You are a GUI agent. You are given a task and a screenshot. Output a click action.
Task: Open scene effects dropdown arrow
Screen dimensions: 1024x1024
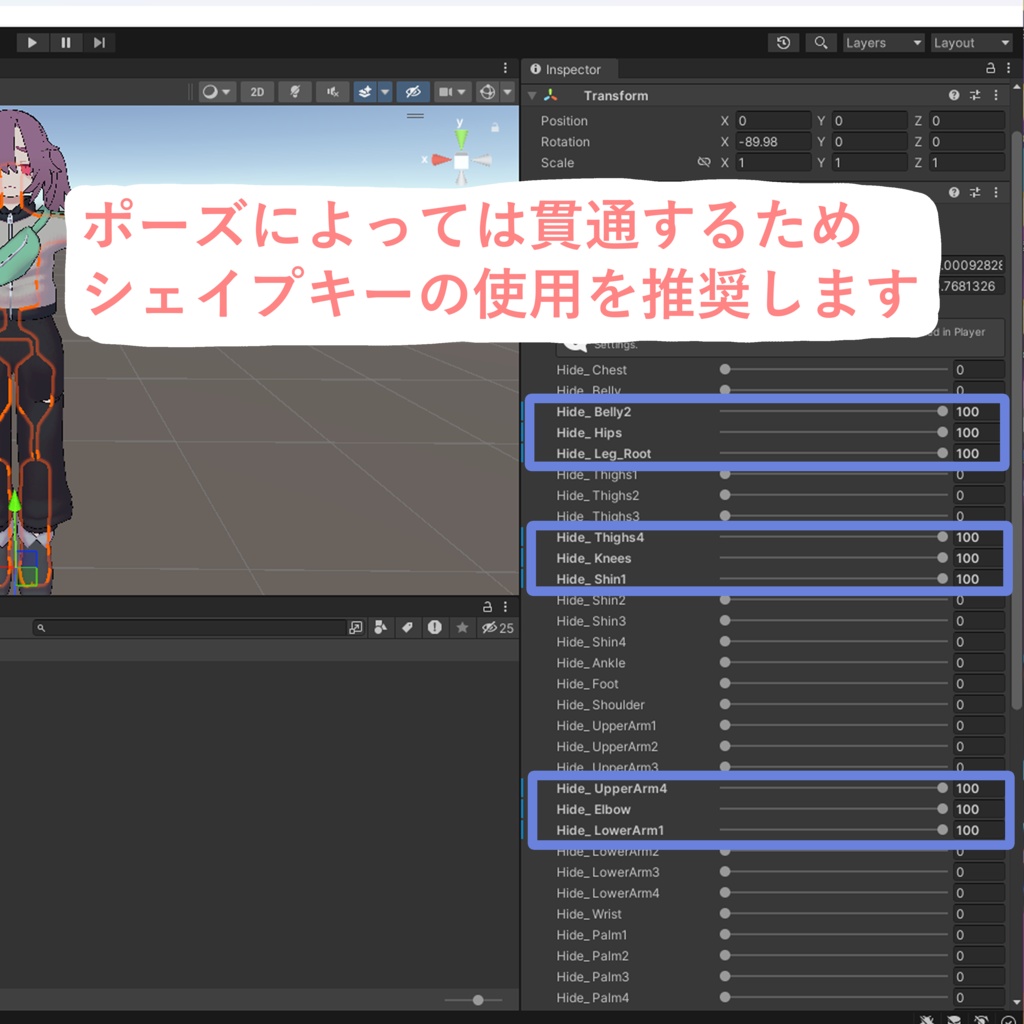pyautogui.click(x=385, y=92)
